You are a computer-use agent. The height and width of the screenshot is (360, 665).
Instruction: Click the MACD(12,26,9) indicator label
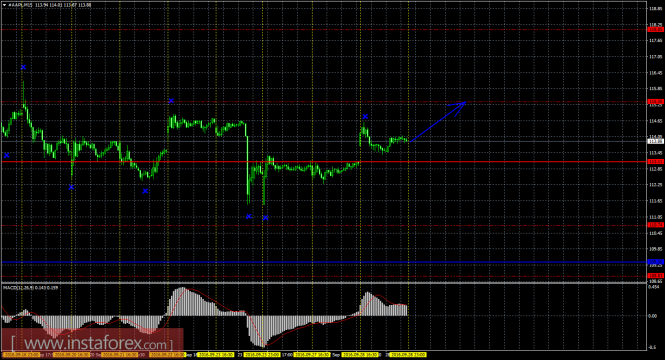pos(31,288)
